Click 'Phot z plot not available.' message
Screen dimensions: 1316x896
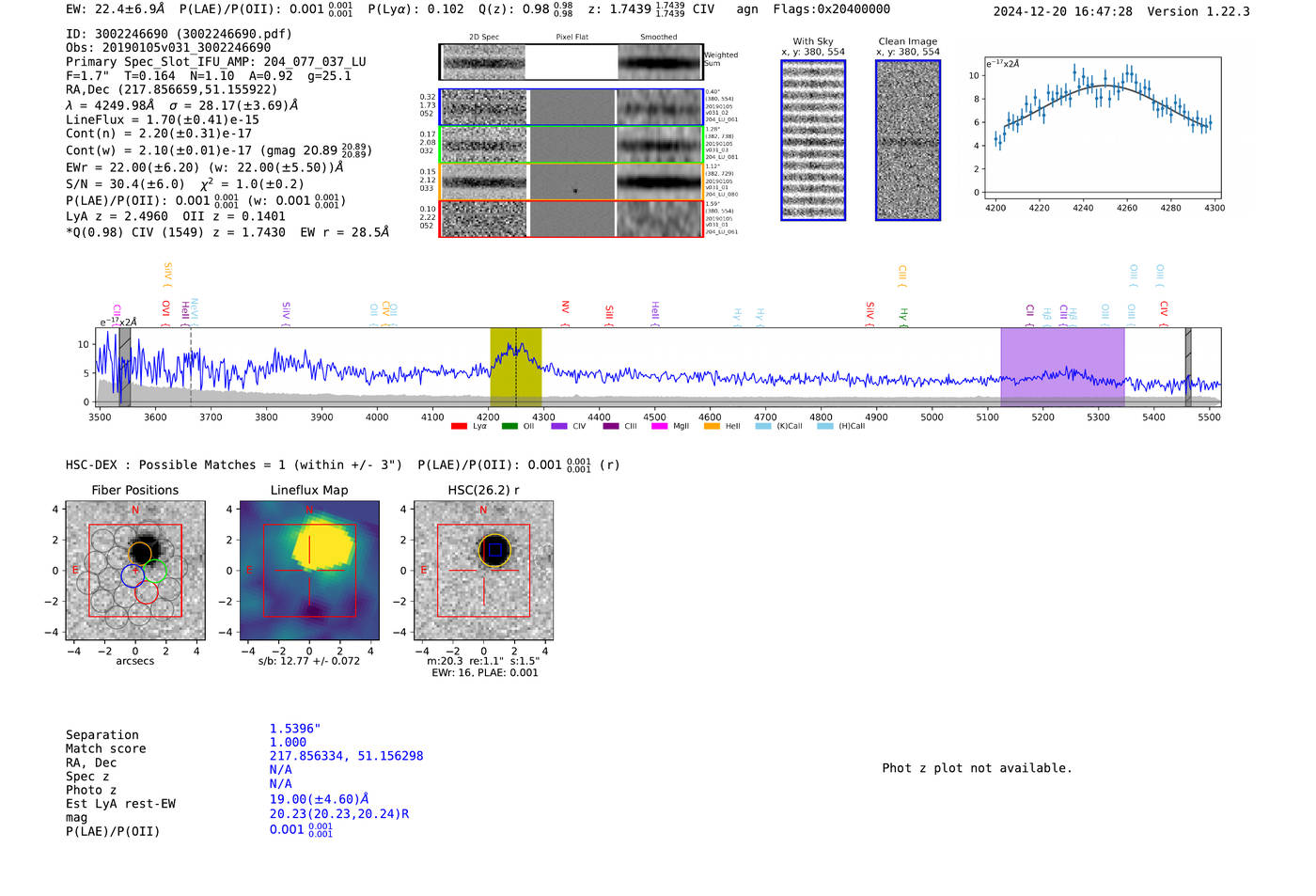pyautogui.click(x=977, y=768)
